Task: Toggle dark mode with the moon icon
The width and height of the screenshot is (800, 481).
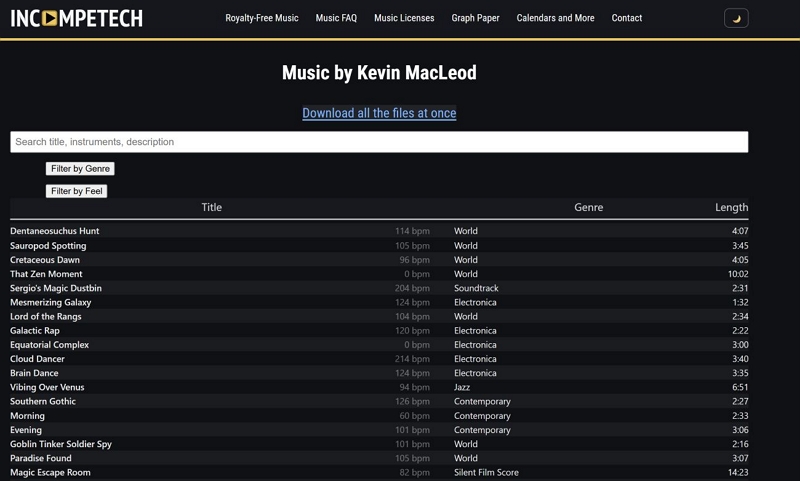Action: 736,18
